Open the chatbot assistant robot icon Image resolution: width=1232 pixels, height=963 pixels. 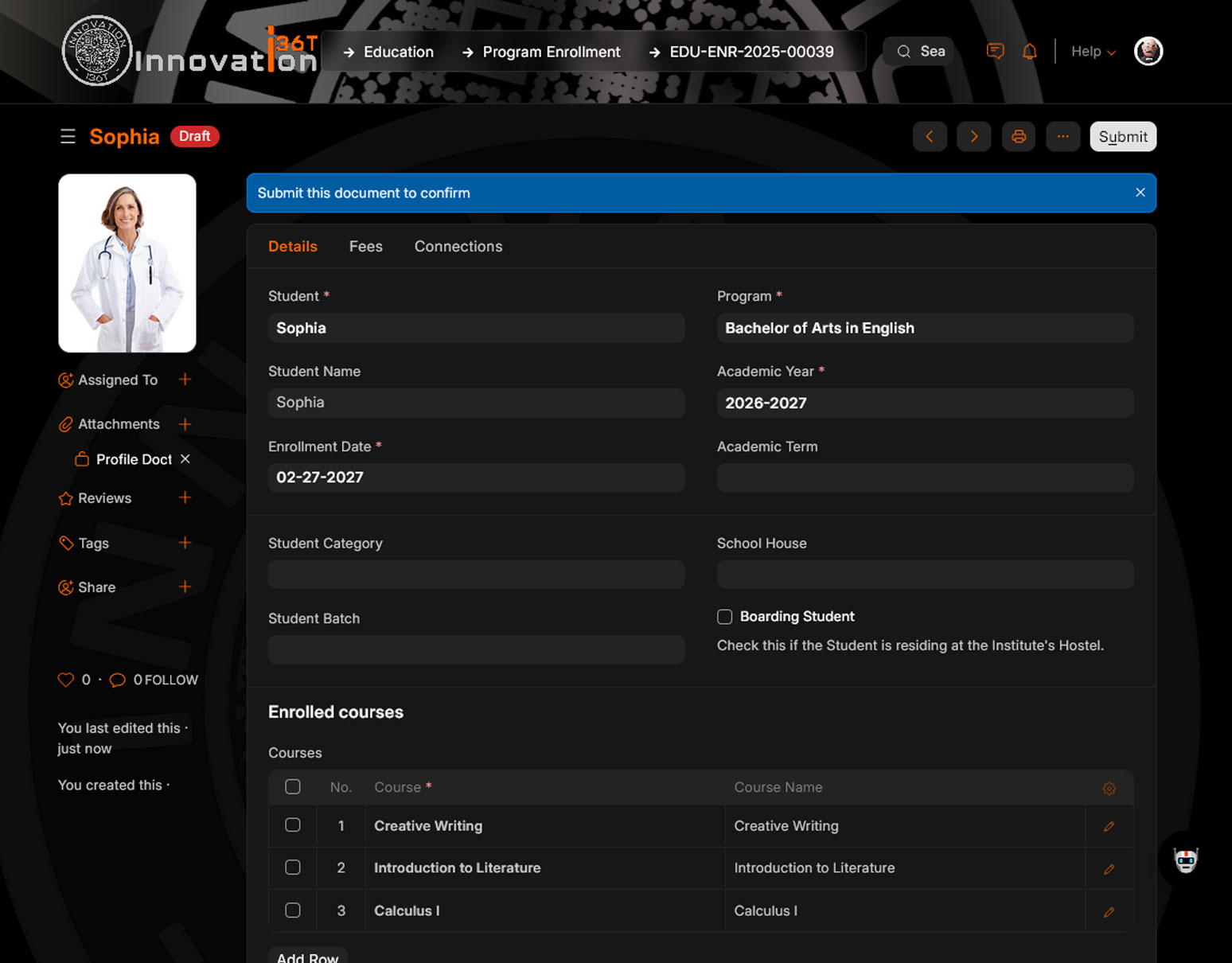[1185, 860]
